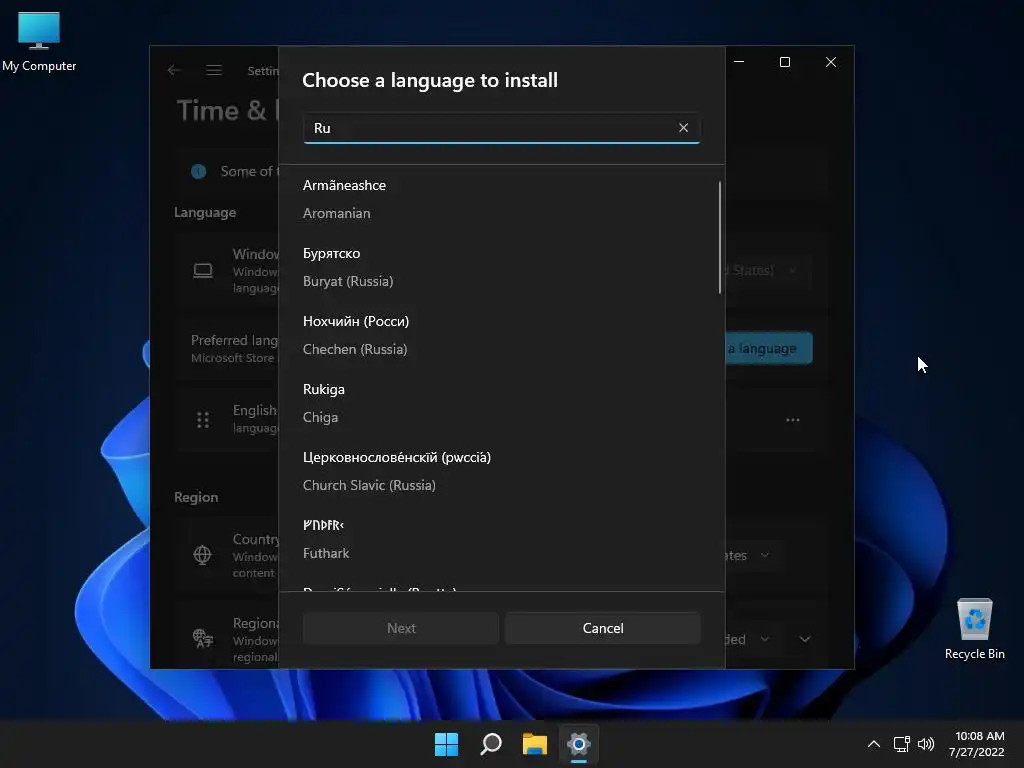1024x768 pixels.
Task: Click the language list scrollbar
Action: [720, 238]
